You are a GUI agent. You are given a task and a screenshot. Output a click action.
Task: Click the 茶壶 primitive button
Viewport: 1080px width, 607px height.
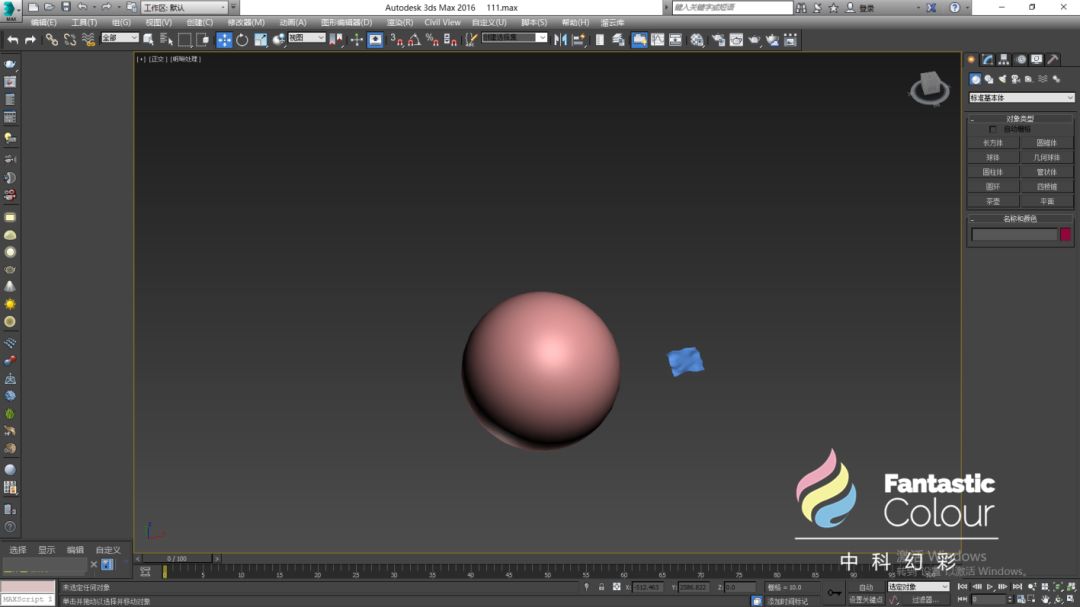[x=993, y=201]
